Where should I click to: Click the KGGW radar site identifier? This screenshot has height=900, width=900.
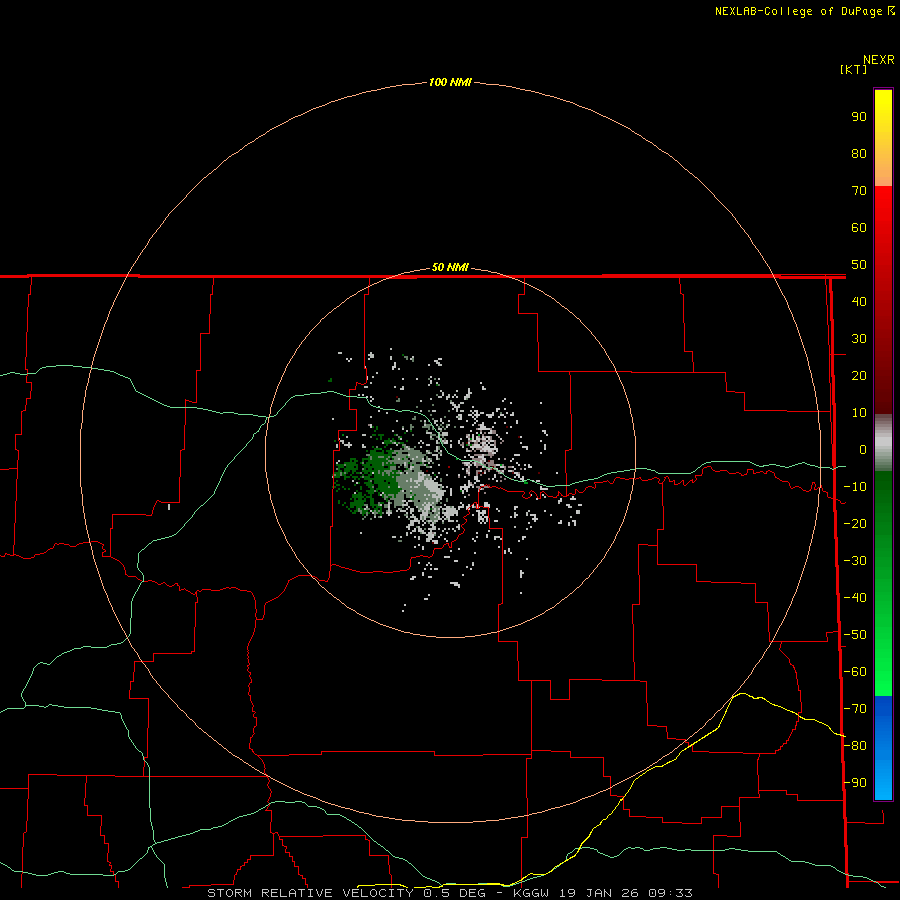[x=531, y=893]
